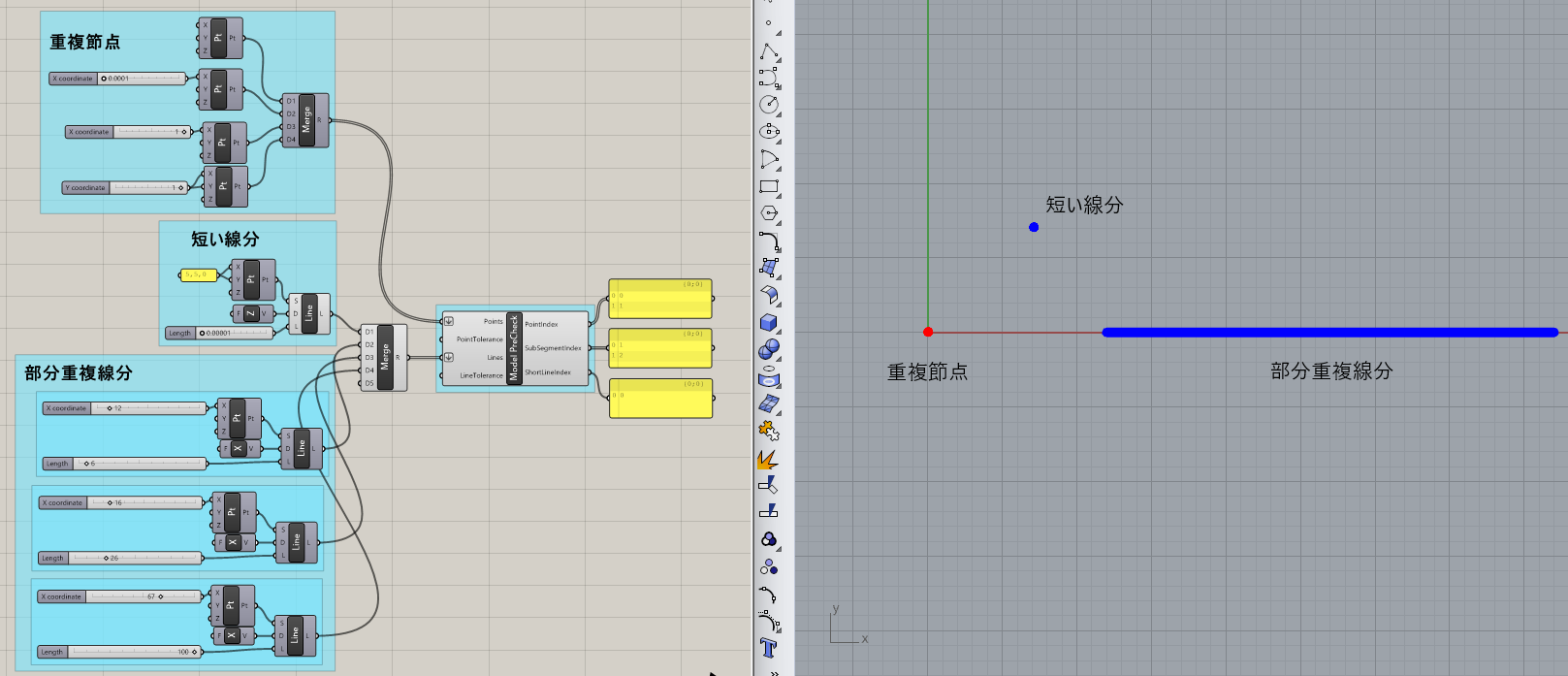The image size is (1568, 676).
Task: Select the Box solid tool
Action: [x=769, y=322]
